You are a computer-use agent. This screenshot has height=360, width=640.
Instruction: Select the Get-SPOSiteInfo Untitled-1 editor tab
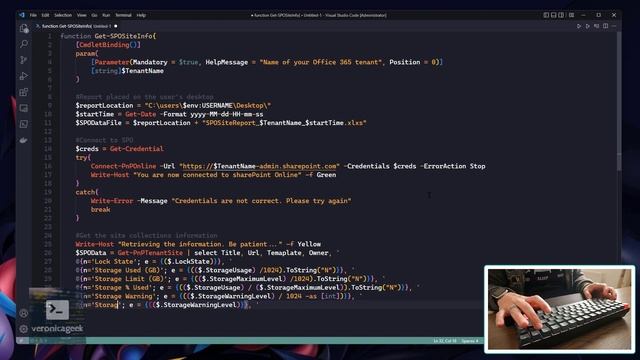[76, 26]
